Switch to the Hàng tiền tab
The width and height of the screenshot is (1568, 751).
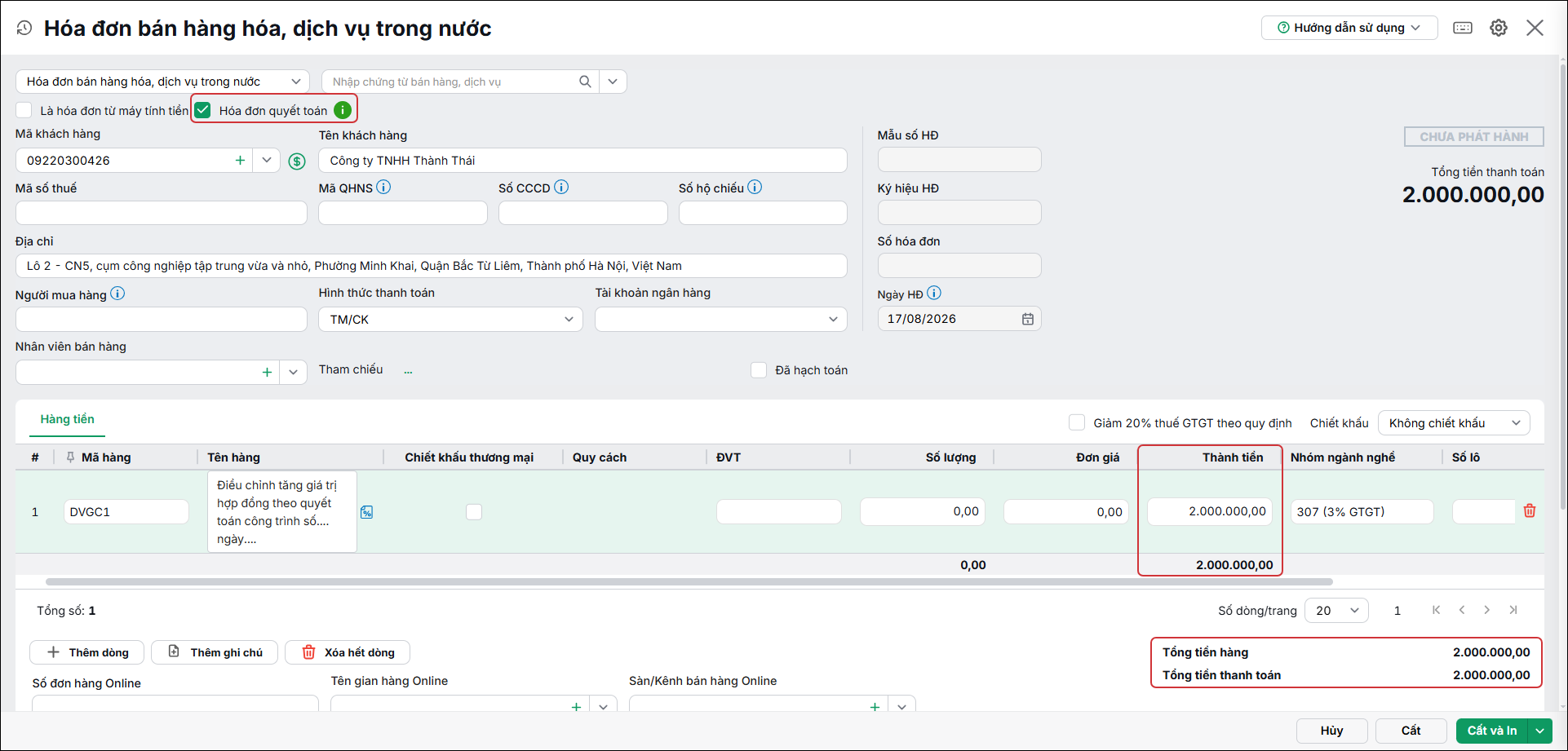click(x=68, y=419)
